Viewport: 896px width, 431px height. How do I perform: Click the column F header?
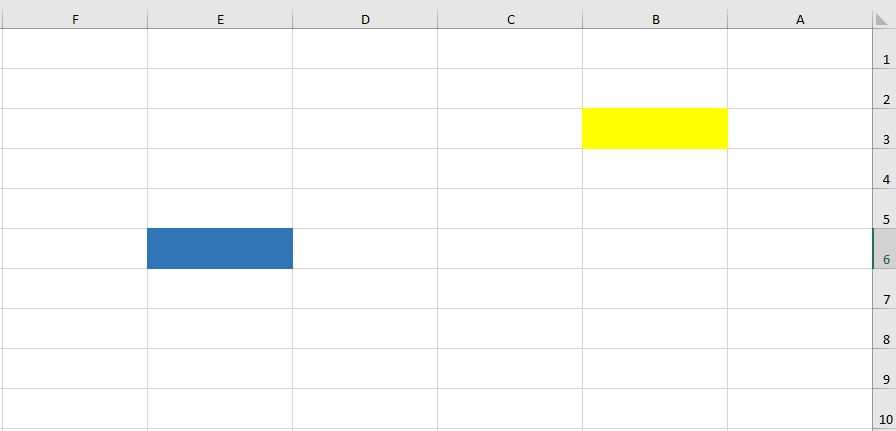75,19
